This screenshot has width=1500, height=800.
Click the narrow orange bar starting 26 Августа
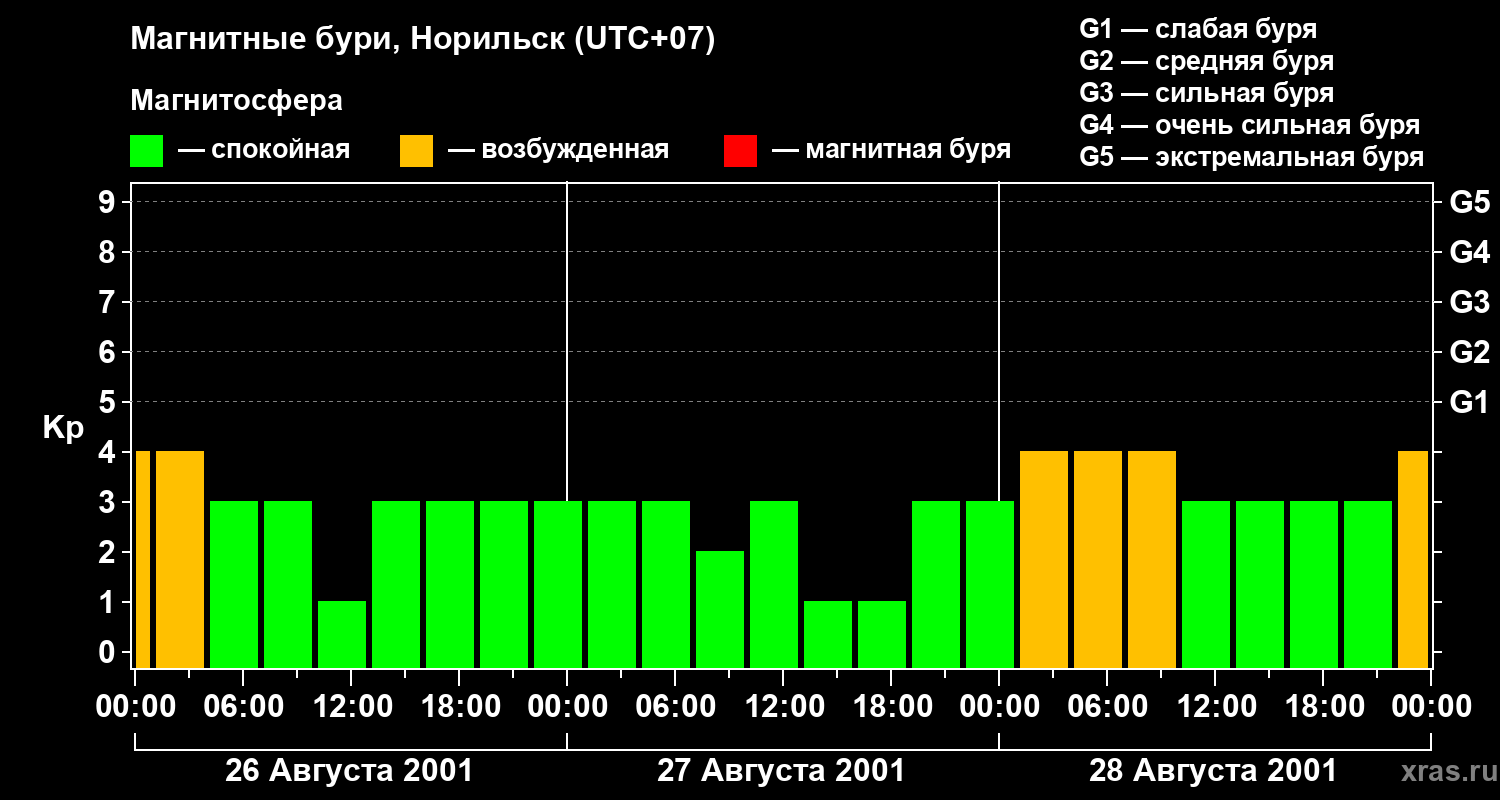[142, 559]
